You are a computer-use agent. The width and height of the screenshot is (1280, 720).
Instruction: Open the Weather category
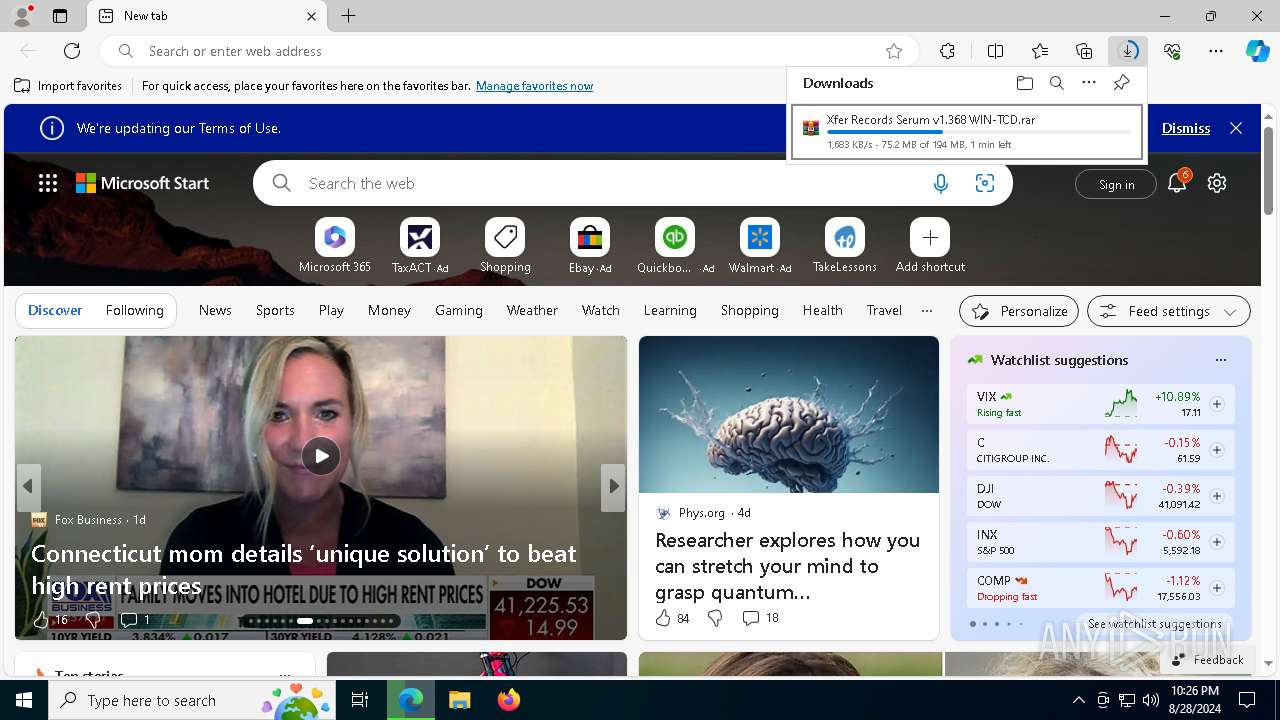[x=532, y=311]
